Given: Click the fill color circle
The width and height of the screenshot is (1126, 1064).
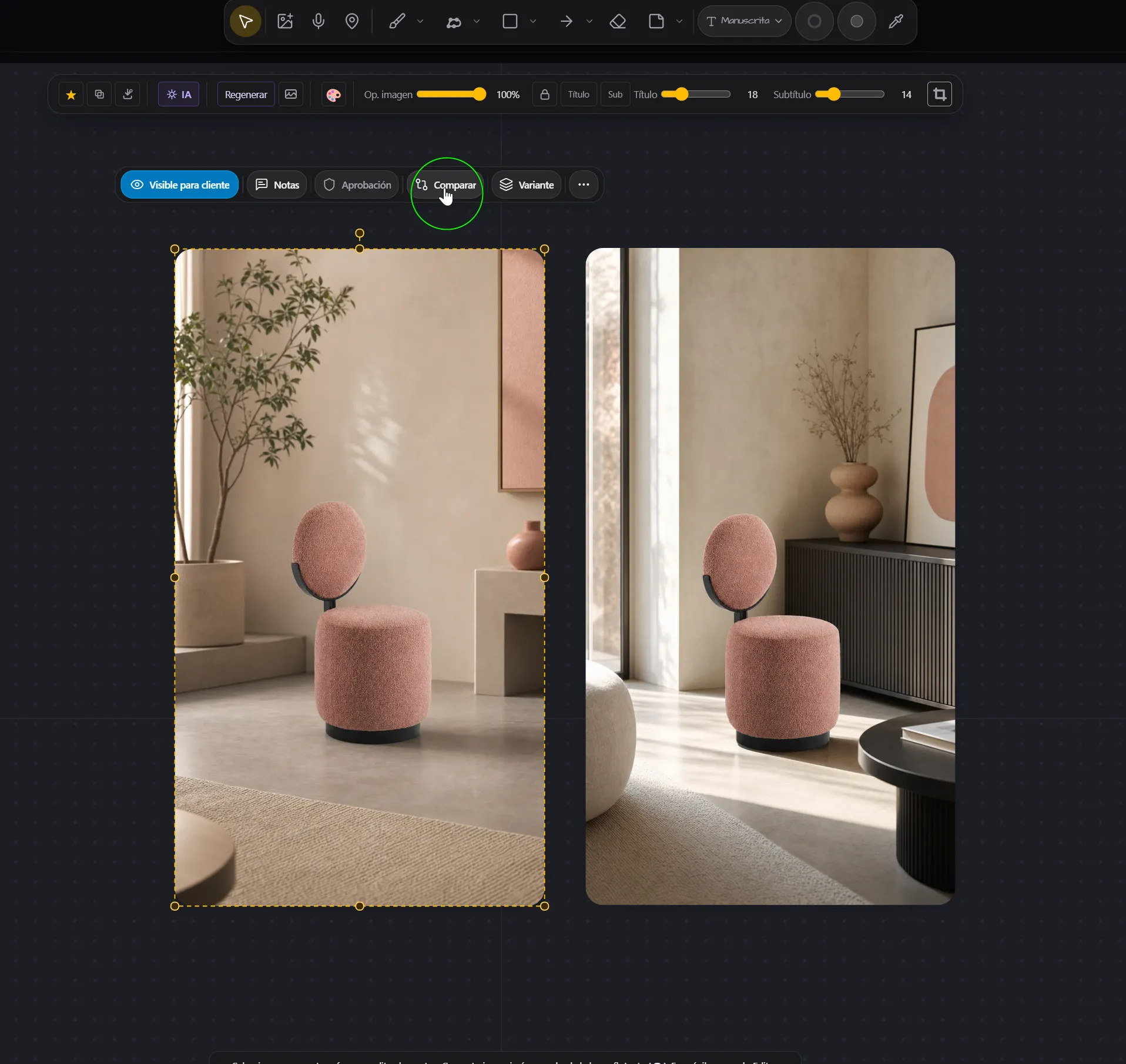Looking at the screenshot, I should pyautogui.click(x=857, y=22).
